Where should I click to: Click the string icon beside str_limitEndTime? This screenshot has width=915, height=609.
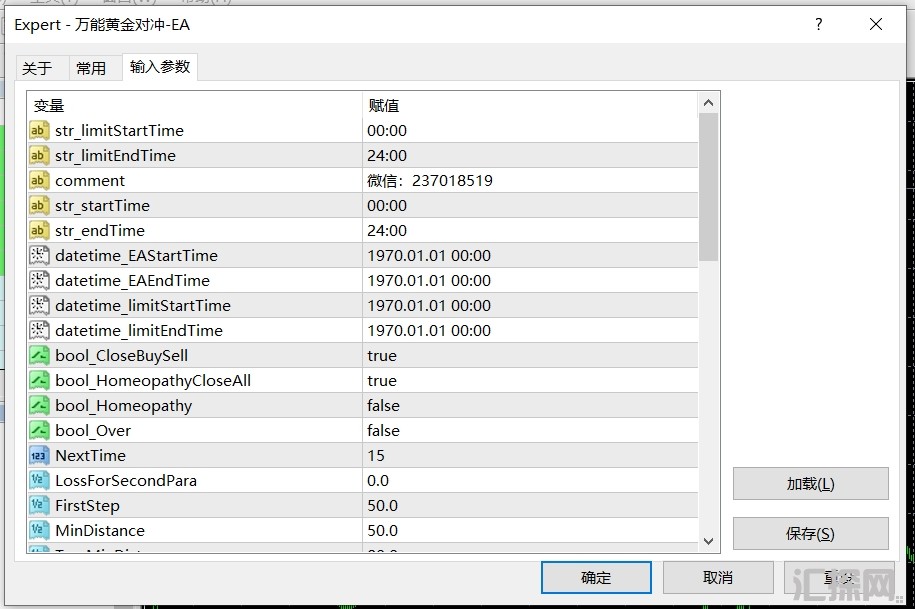coord(39,156)
